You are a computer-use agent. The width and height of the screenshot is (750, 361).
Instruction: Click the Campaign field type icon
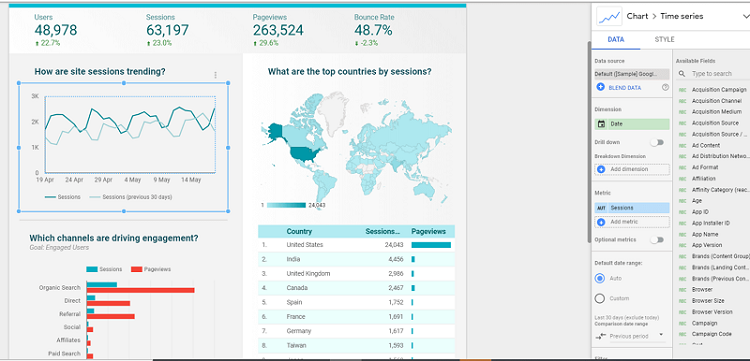682,323
